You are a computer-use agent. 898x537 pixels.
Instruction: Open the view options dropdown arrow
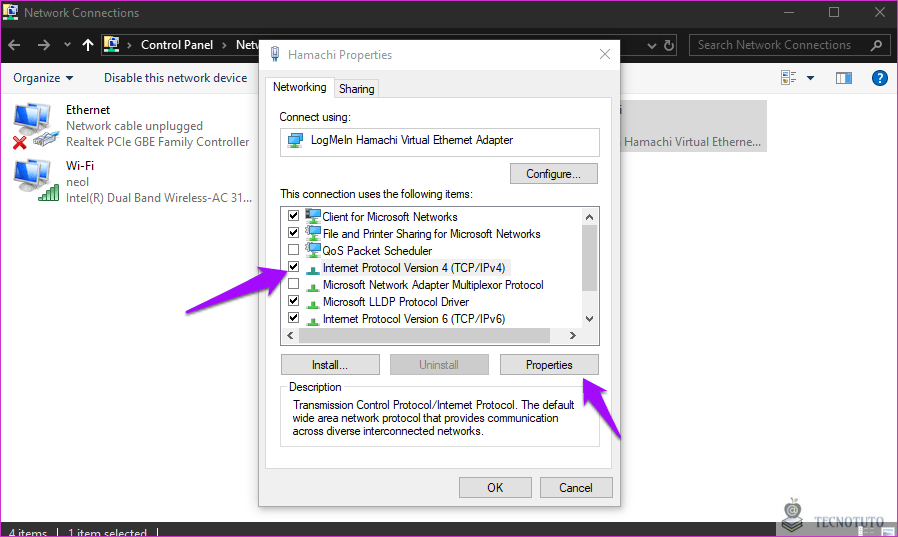click(810, 78)
